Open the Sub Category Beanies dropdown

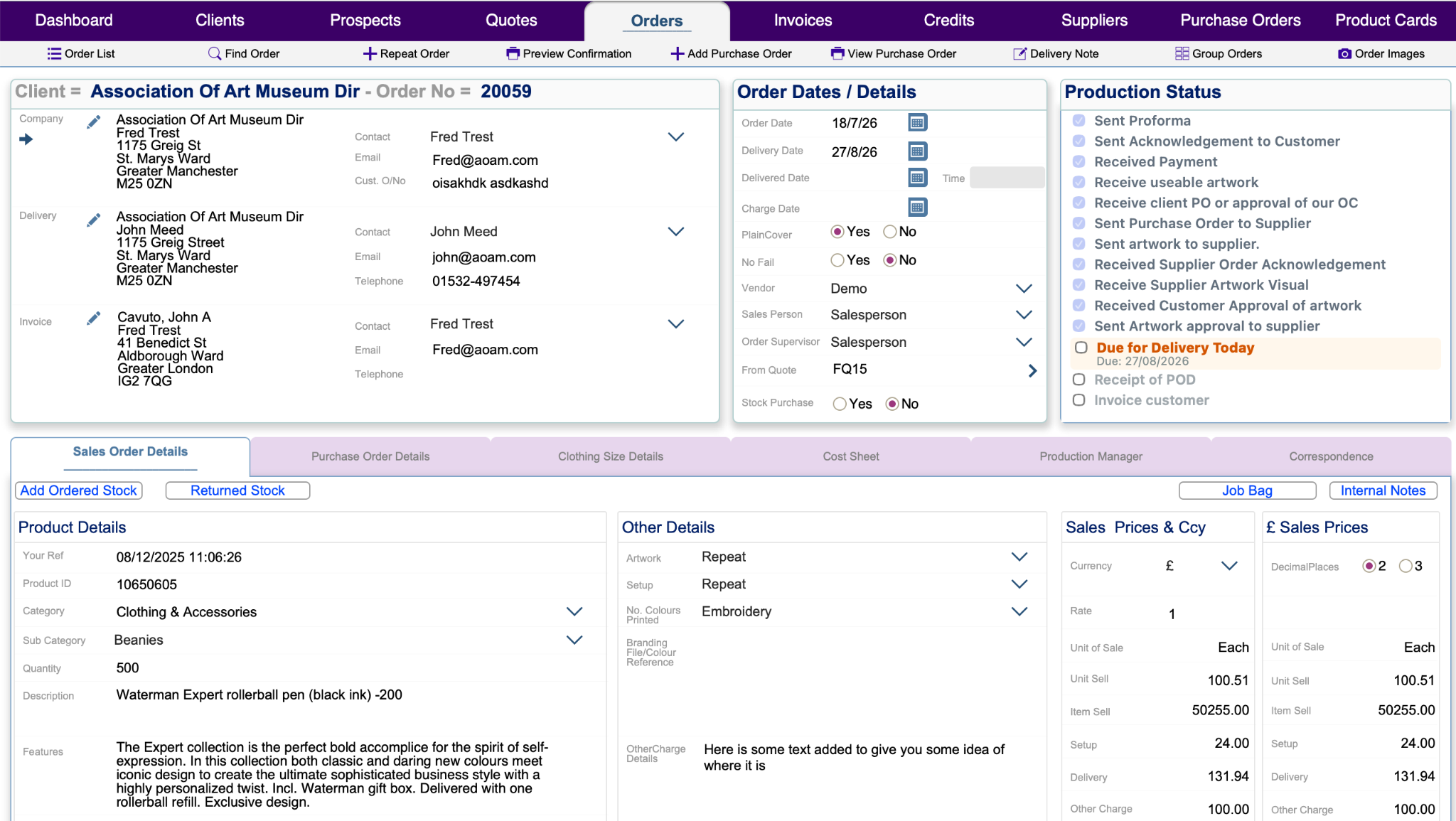coord(574,640)
